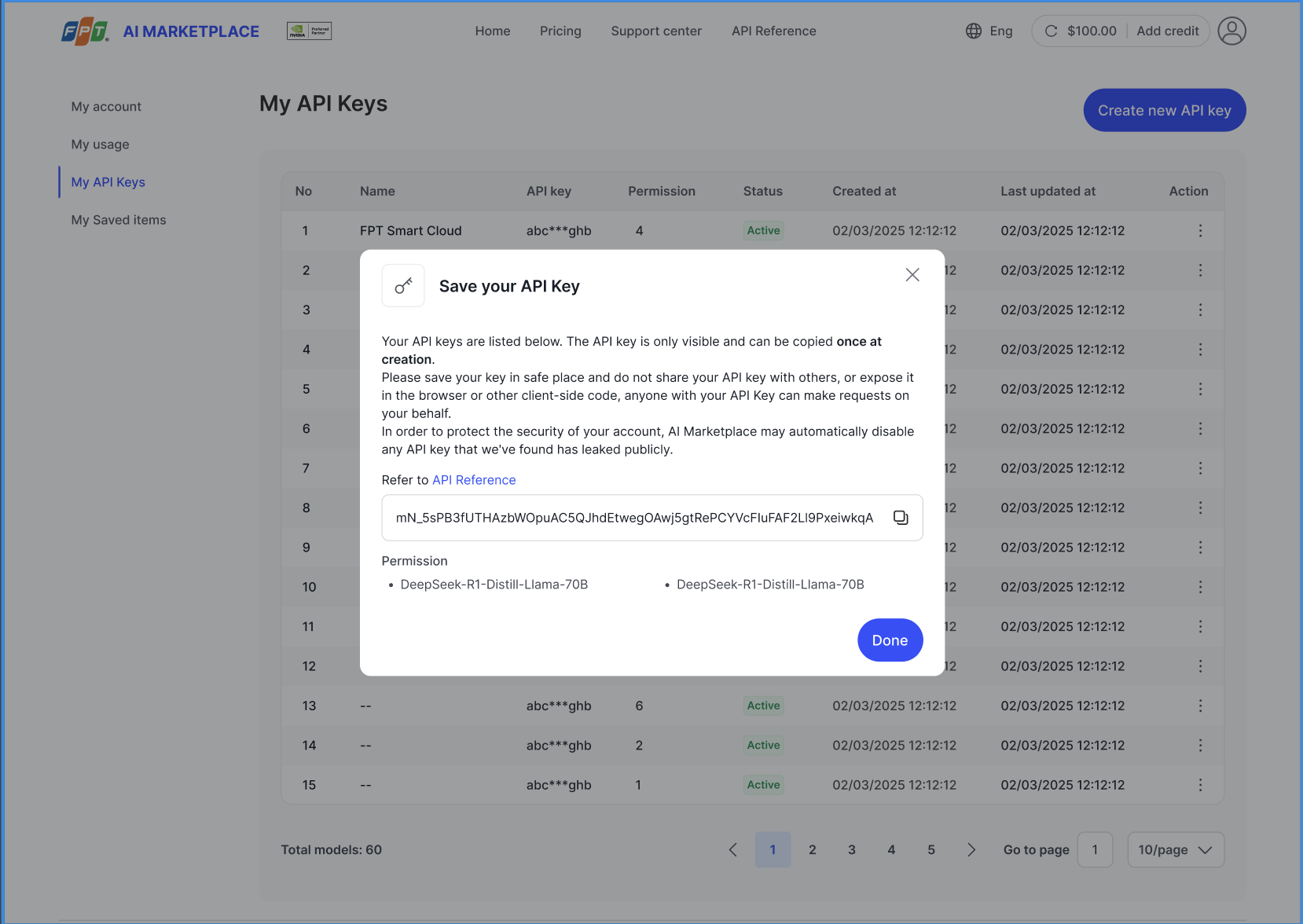
Task: Select current page 1 in pagination
Action: point(773,850)
